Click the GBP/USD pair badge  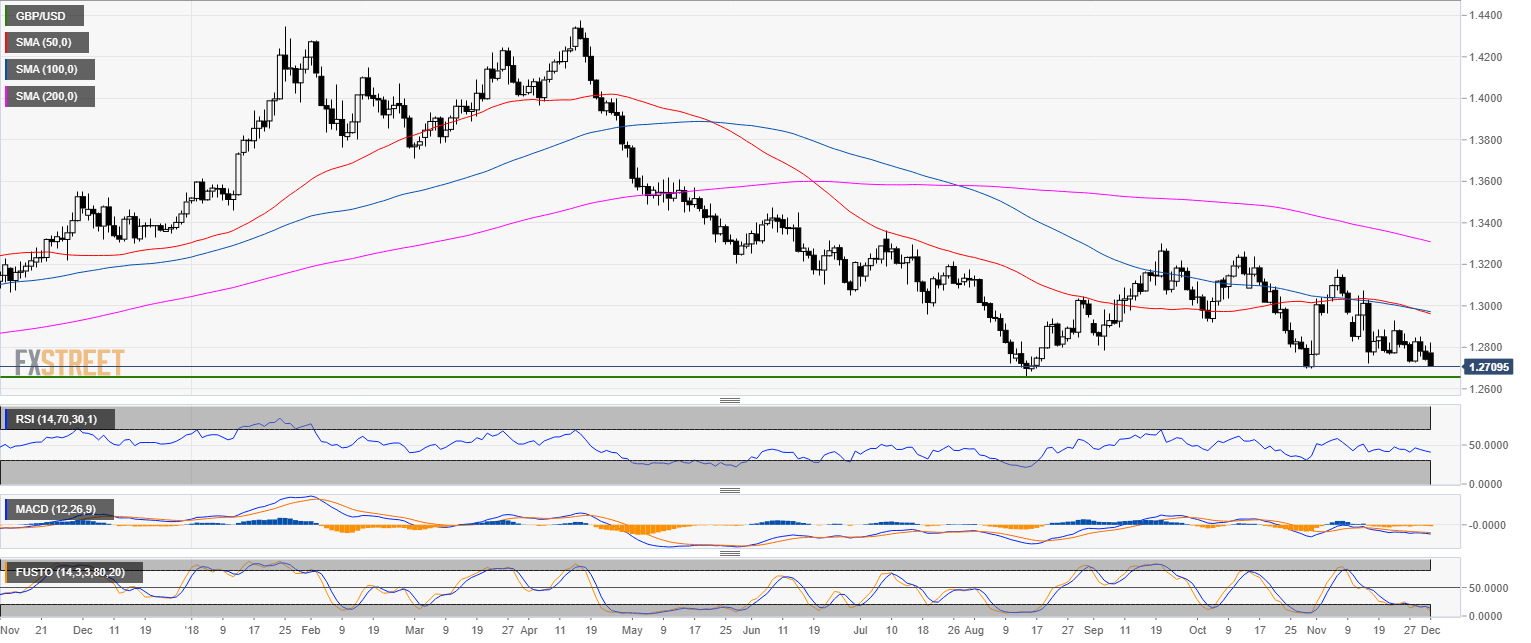coord(42,15)
